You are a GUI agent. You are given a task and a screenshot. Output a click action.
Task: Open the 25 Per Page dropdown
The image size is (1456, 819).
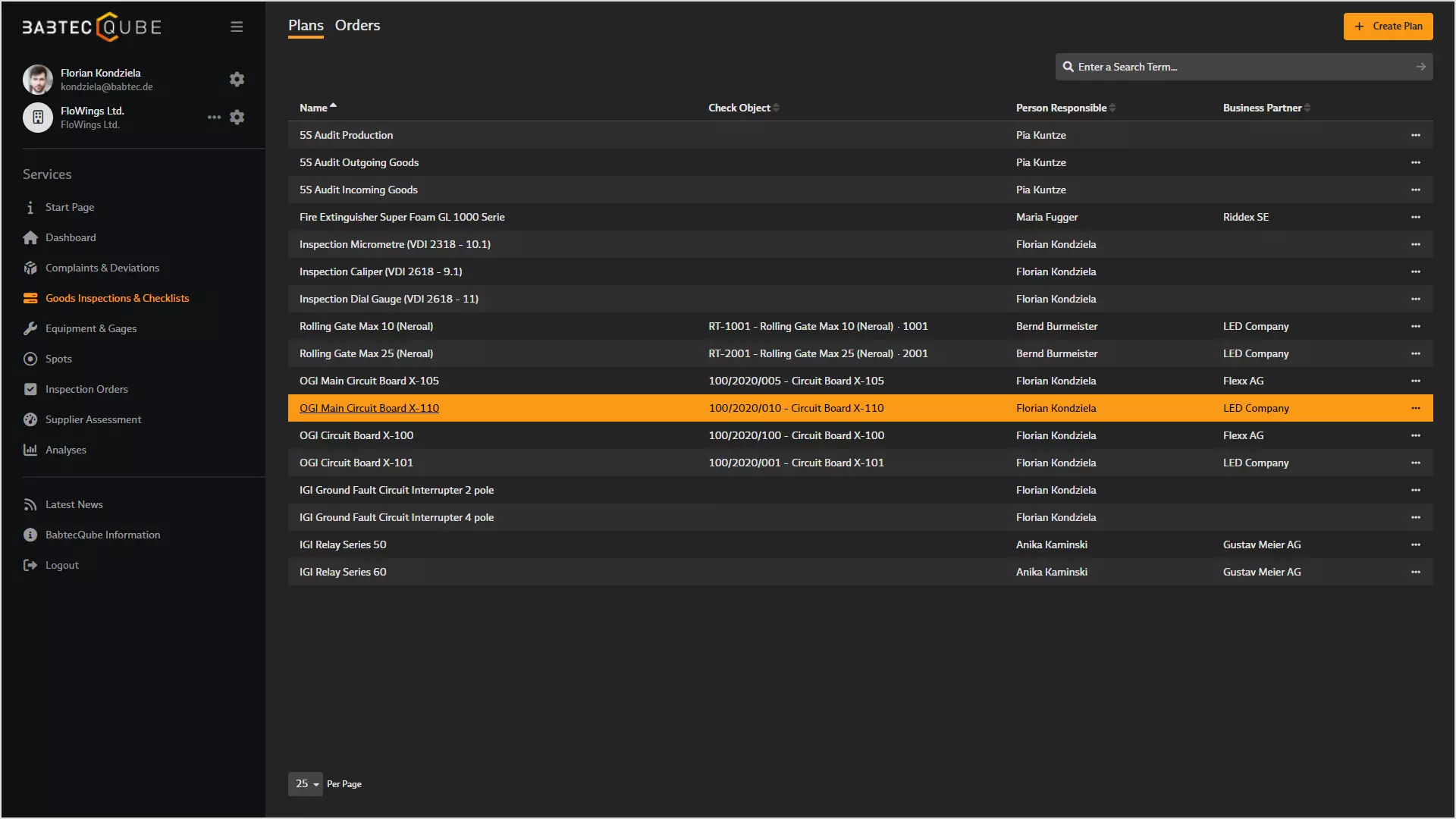point(306,784)
